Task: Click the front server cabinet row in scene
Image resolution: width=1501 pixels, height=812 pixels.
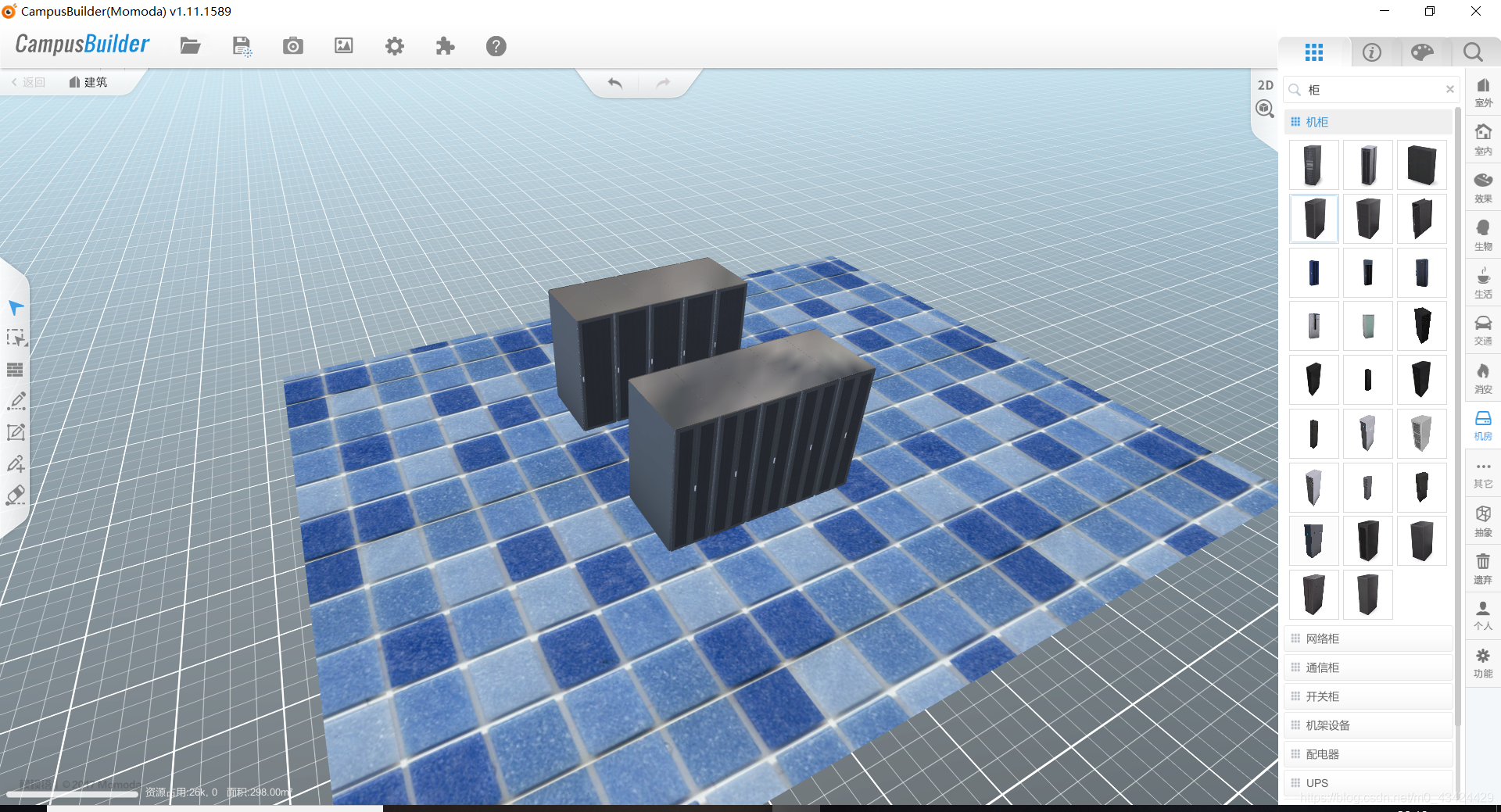Action: (x=750, y=442)
